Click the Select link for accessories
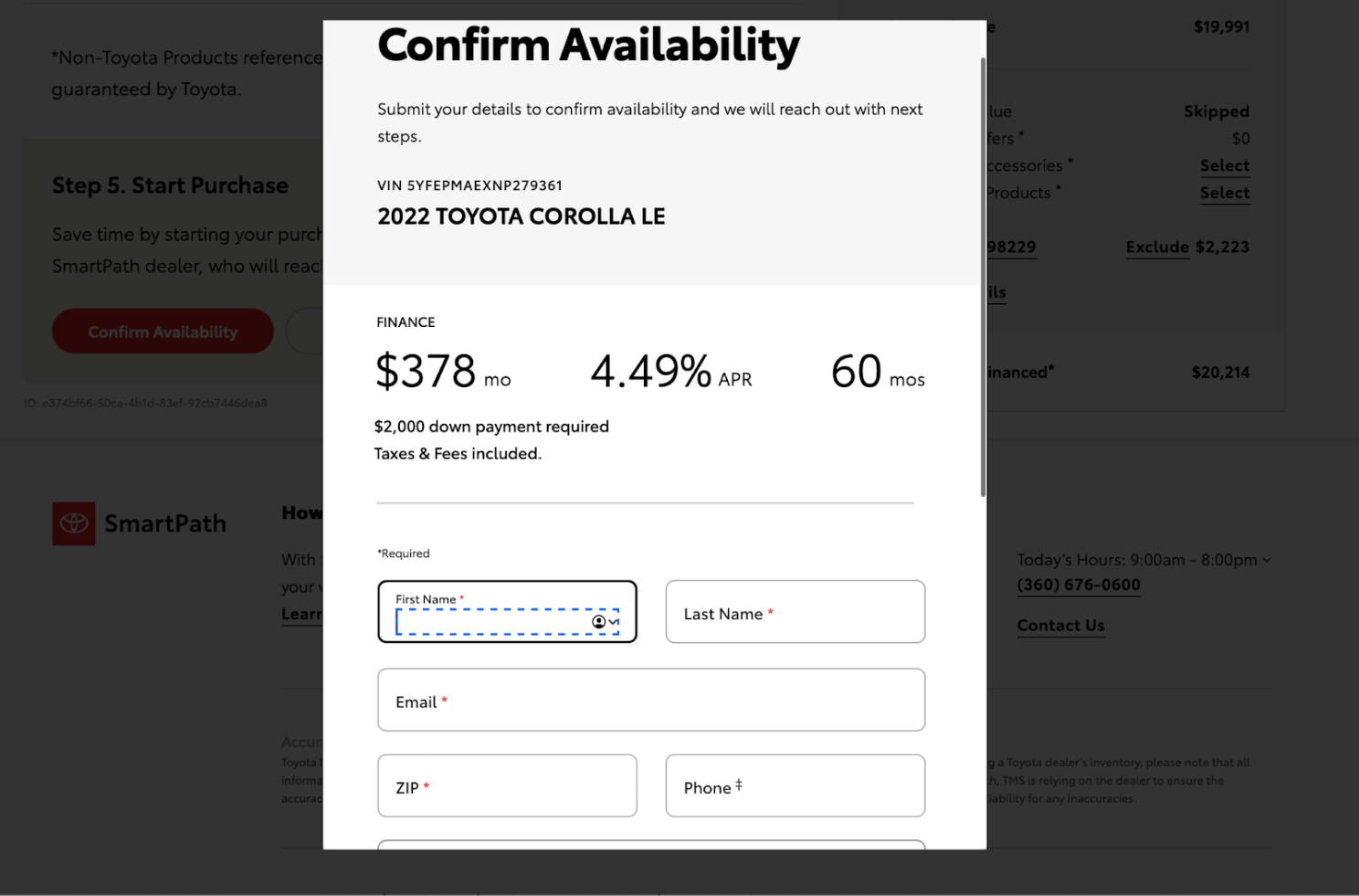This screenshot has width=1359, height=896. 1225,165
